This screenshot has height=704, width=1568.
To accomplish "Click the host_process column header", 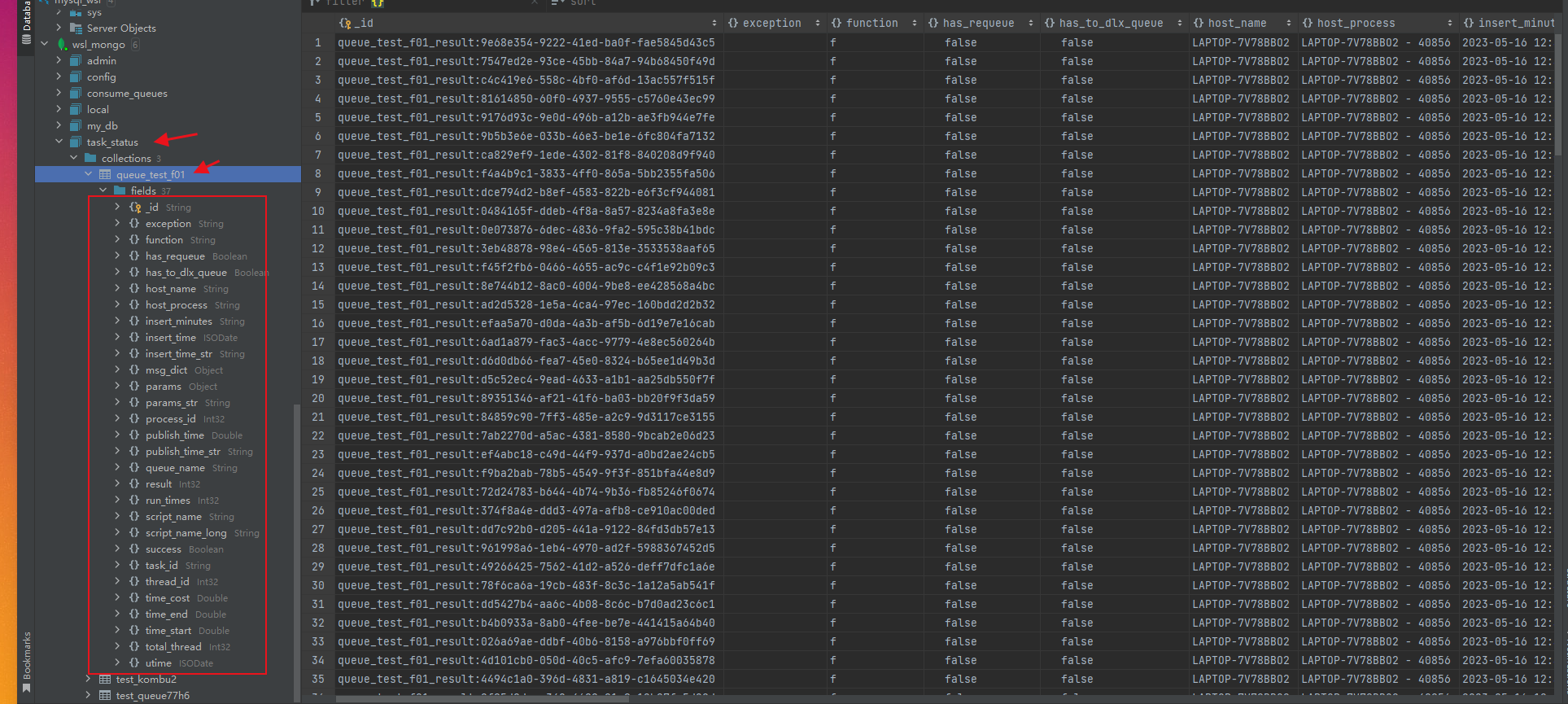I will pos(1377,23).
